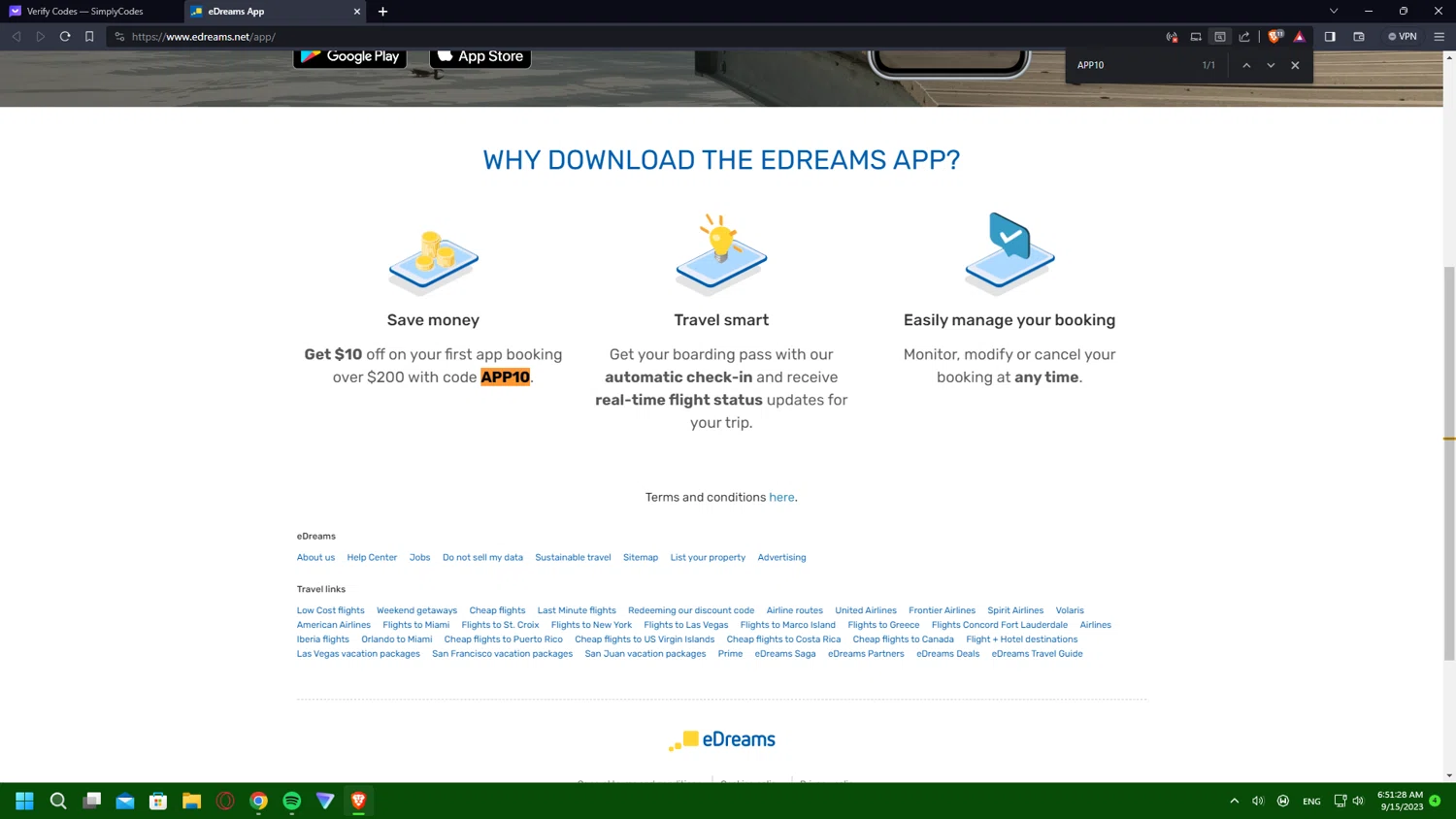Open the browser hamburger main menu
Screen dimensions: 1456x819
(x=1439, y=37)
